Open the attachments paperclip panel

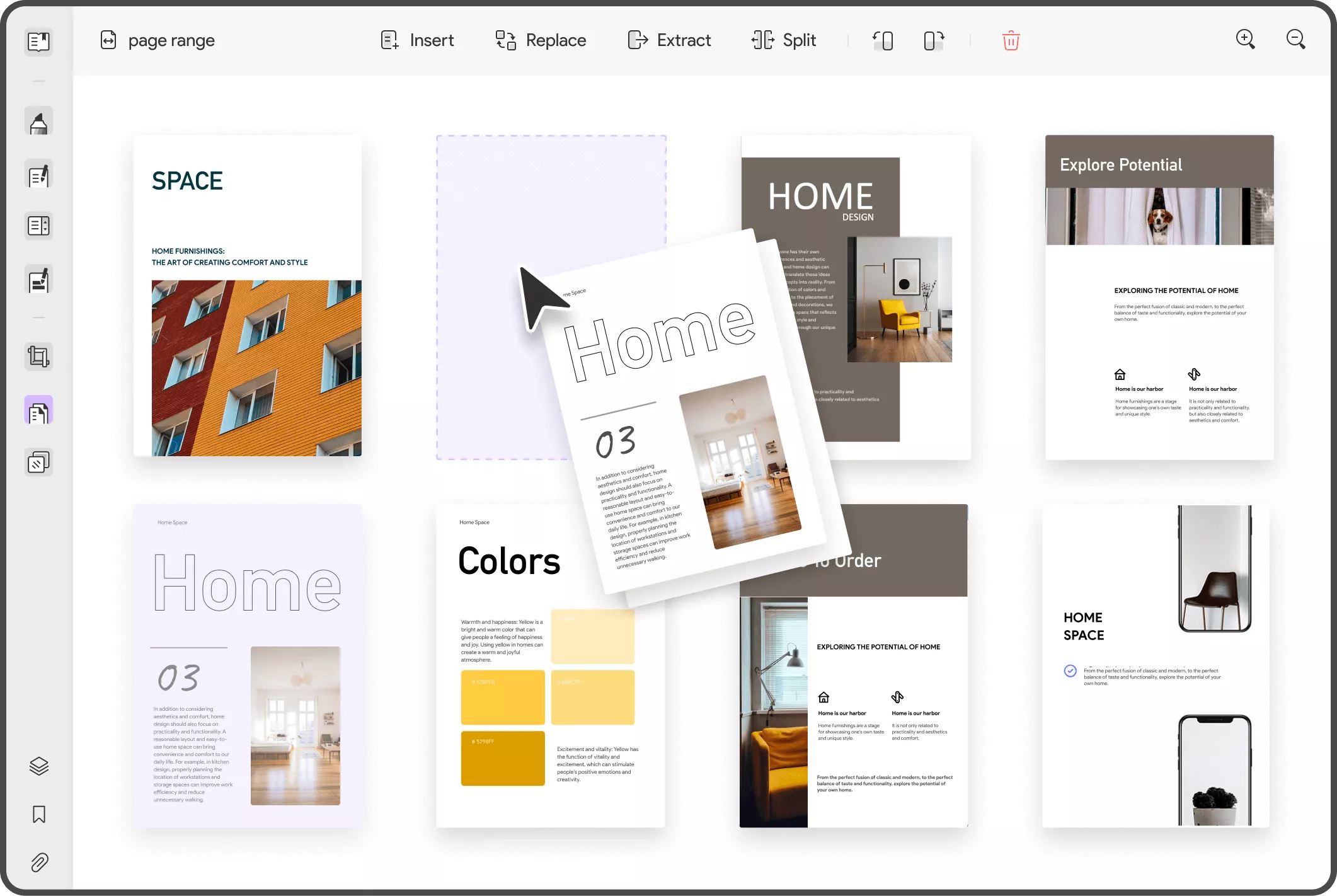point(38,862)
